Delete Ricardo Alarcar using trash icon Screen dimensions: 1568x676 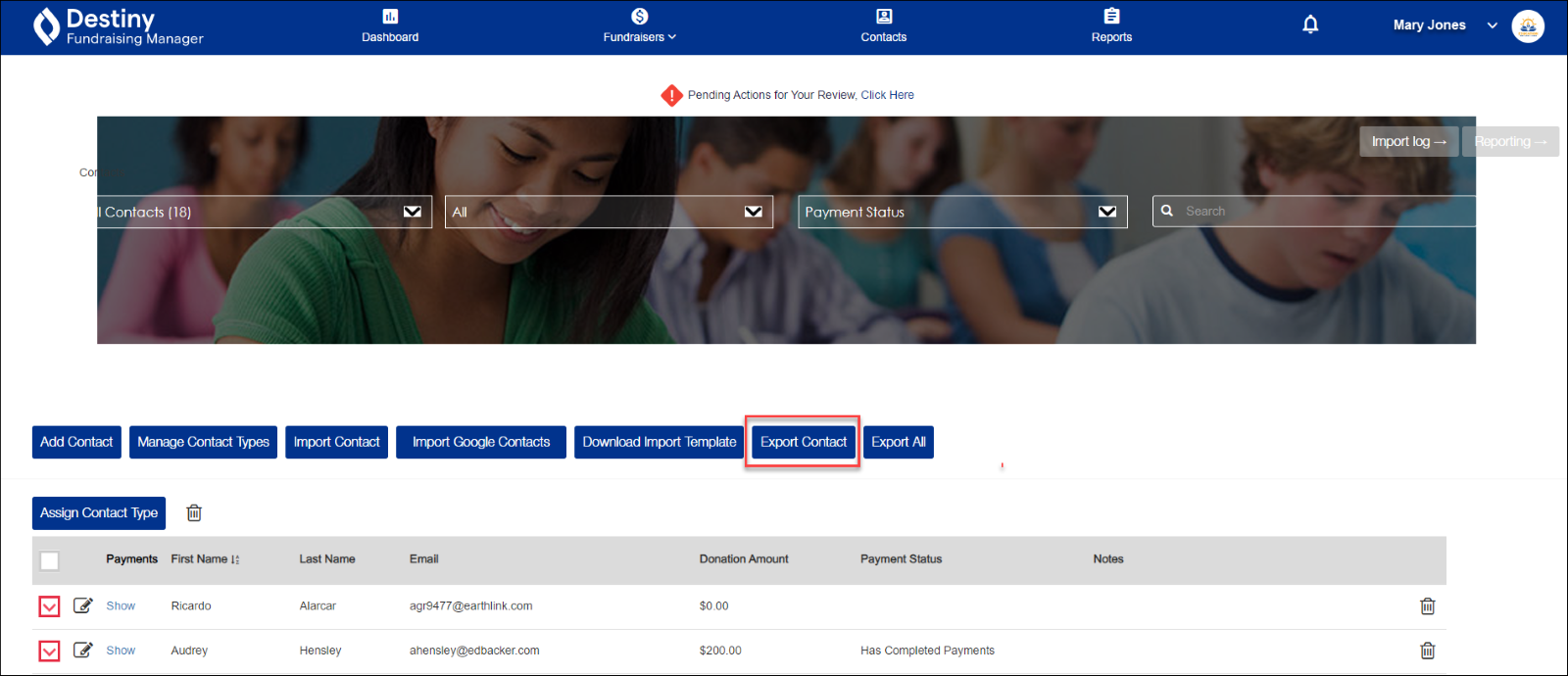point(1428,606)
